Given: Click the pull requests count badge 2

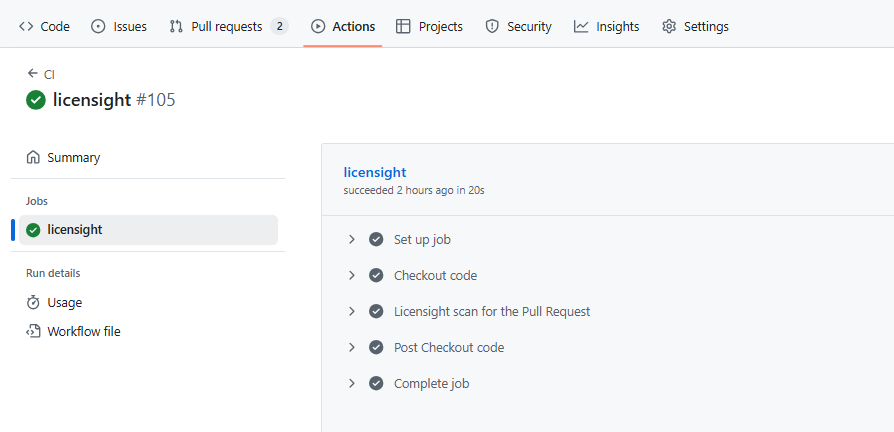Looking at the screenshot, I should point(279,26).
